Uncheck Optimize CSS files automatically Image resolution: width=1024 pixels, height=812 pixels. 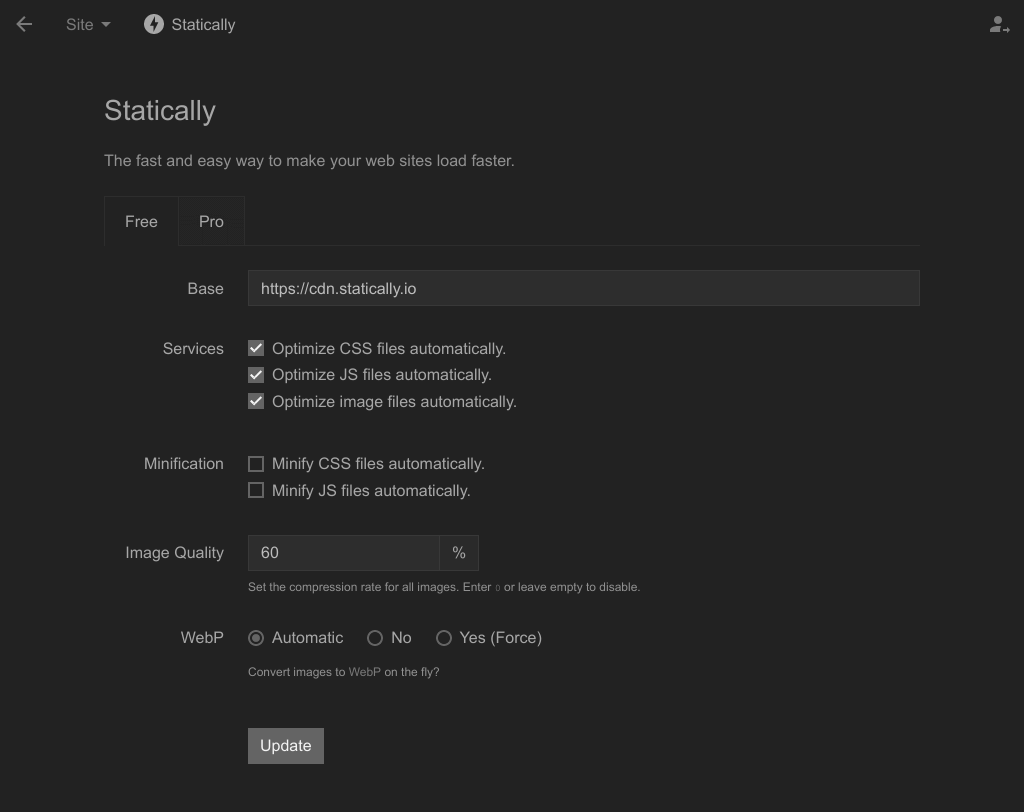[256, 349]
